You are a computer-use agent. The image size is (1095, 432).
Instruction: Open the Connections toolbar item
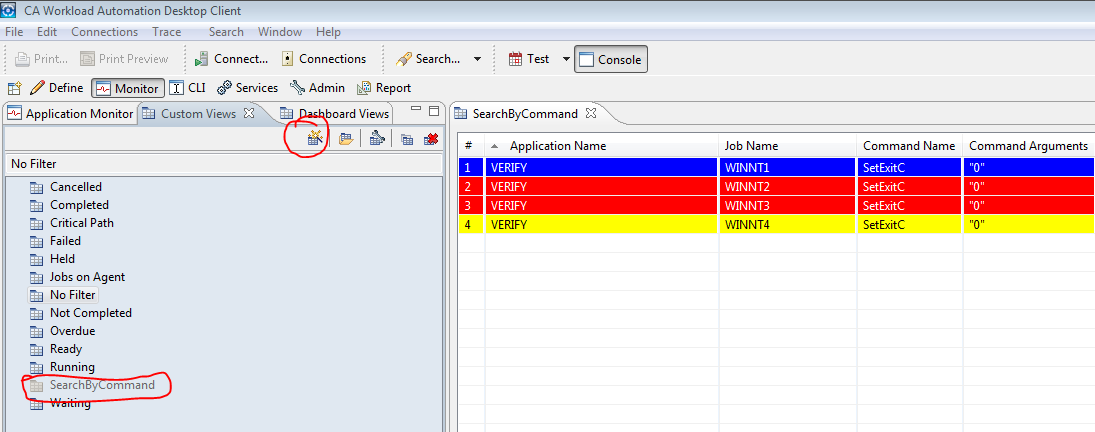point(324,59)
